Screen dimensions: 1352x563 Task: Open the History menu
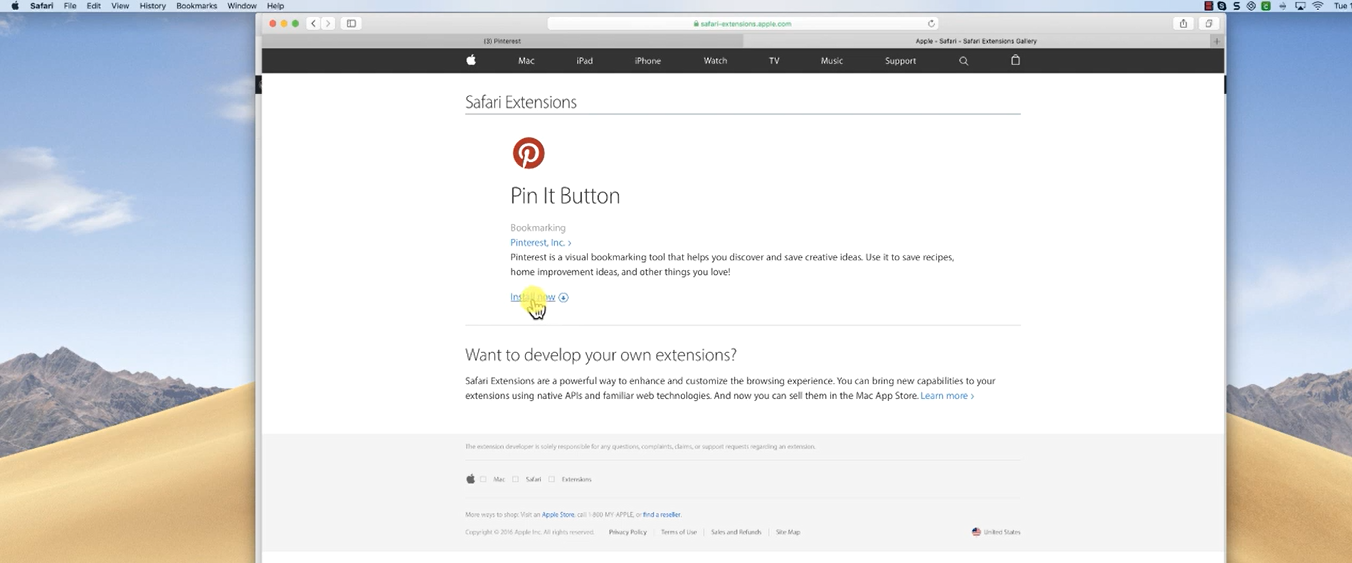152,6
